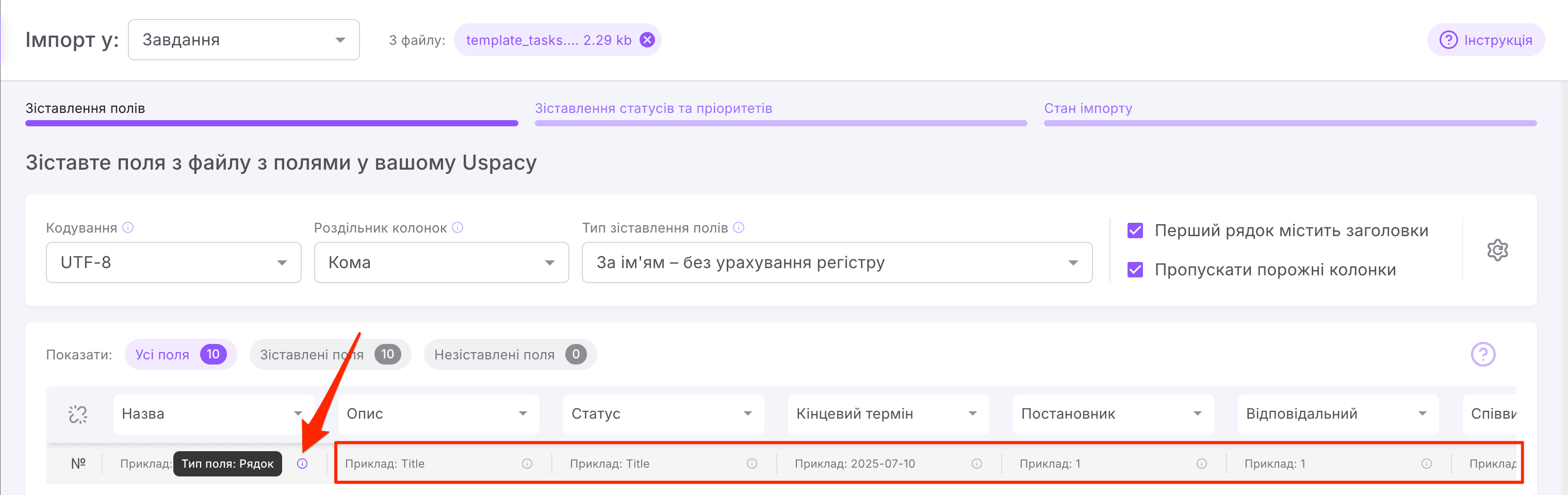This screenshot has width=1568, height=495.
Task: Click the highlighted info icon in Назва column
Action: point(302,464)
